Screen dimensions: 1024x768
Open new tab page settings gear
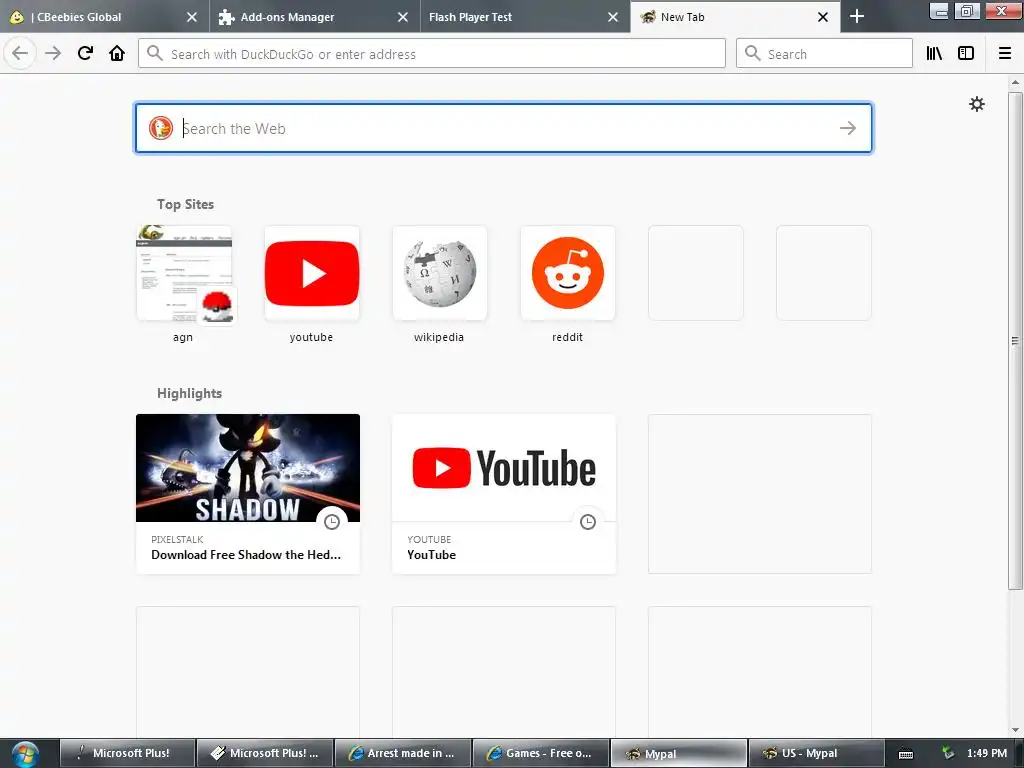976,104
